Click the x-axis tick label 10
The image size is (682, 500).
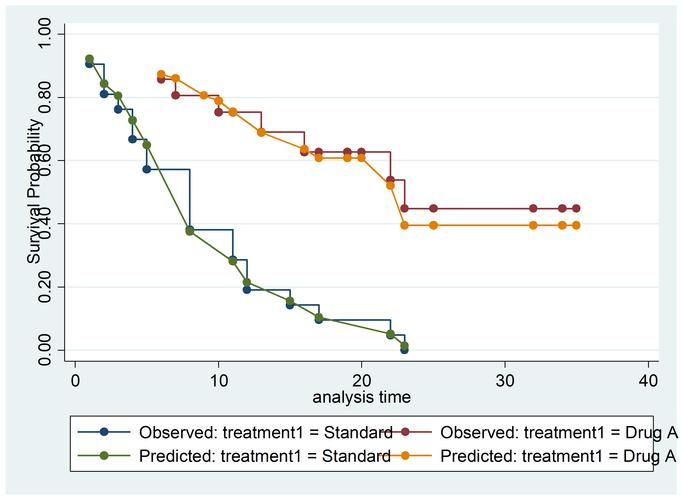[218, 380]
